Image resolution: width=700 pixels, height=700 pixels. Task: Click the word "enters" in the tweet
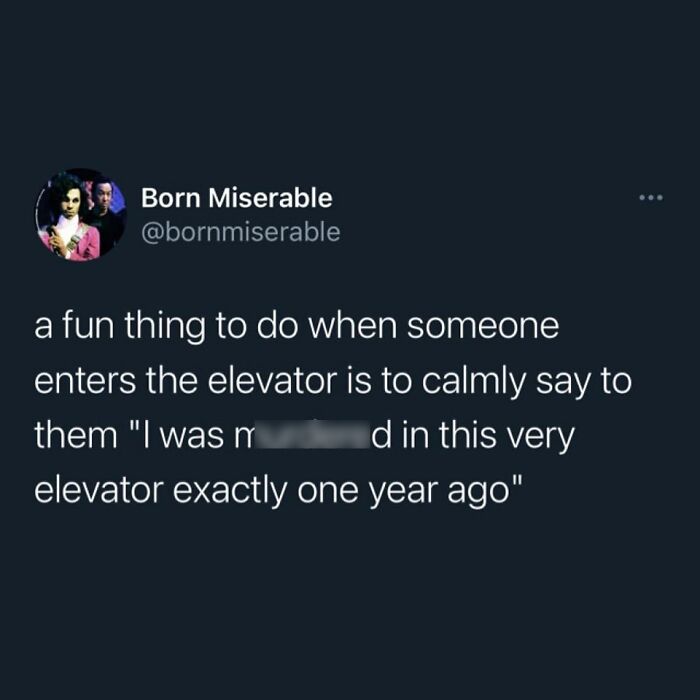85,382
